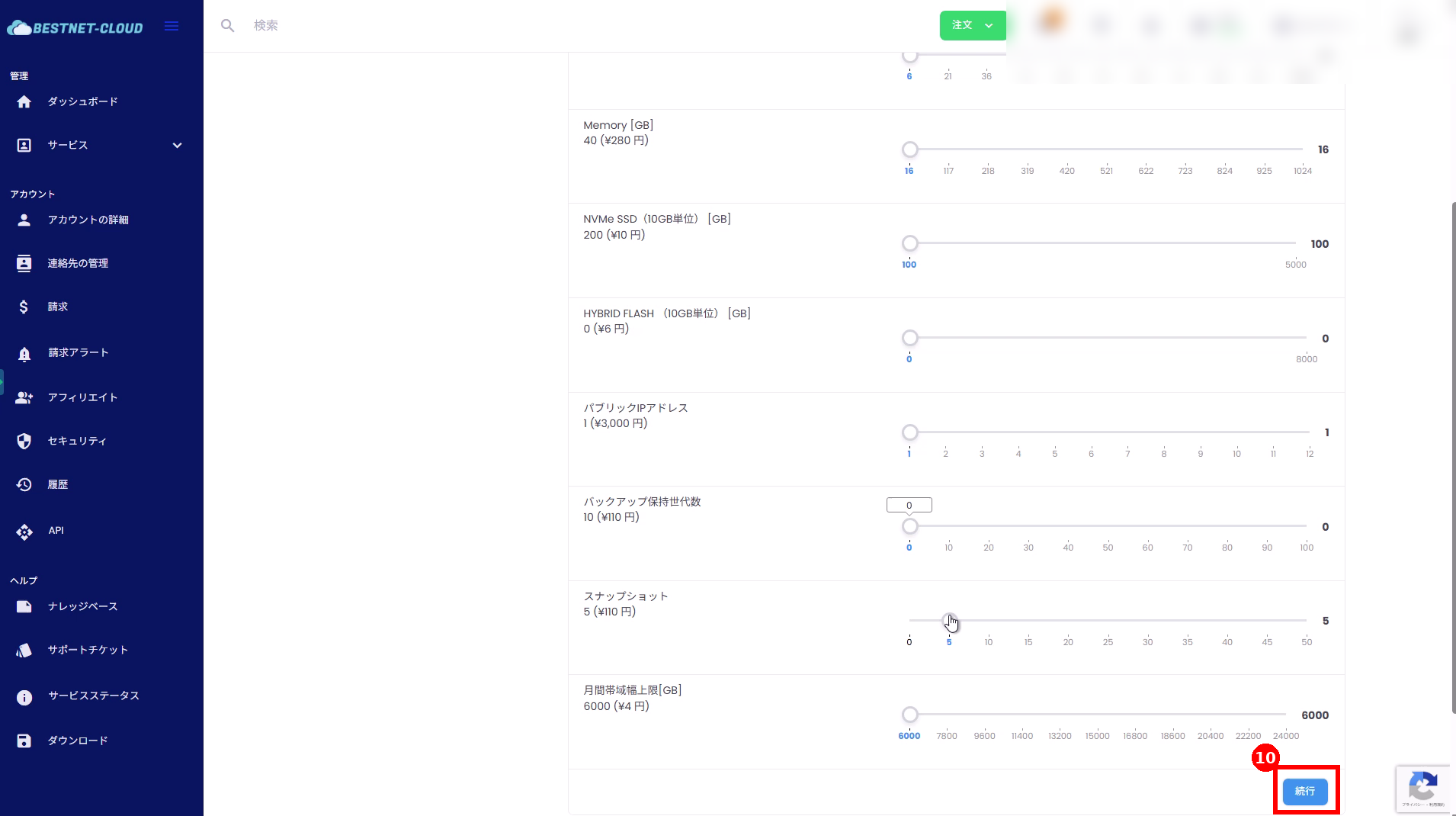Expand the サービス menu chevron
1456x816 pixels.
click(177, 145)
